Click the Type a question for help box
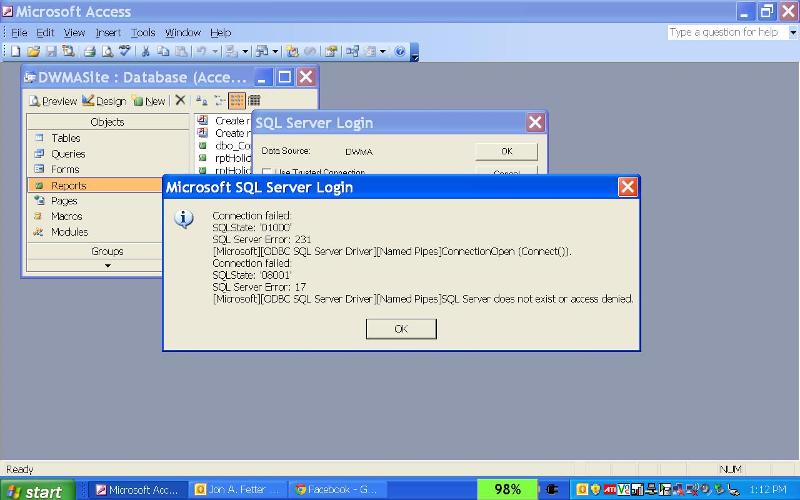The width and height of the screenshot is (800, 500). click(x=728, y=32)
